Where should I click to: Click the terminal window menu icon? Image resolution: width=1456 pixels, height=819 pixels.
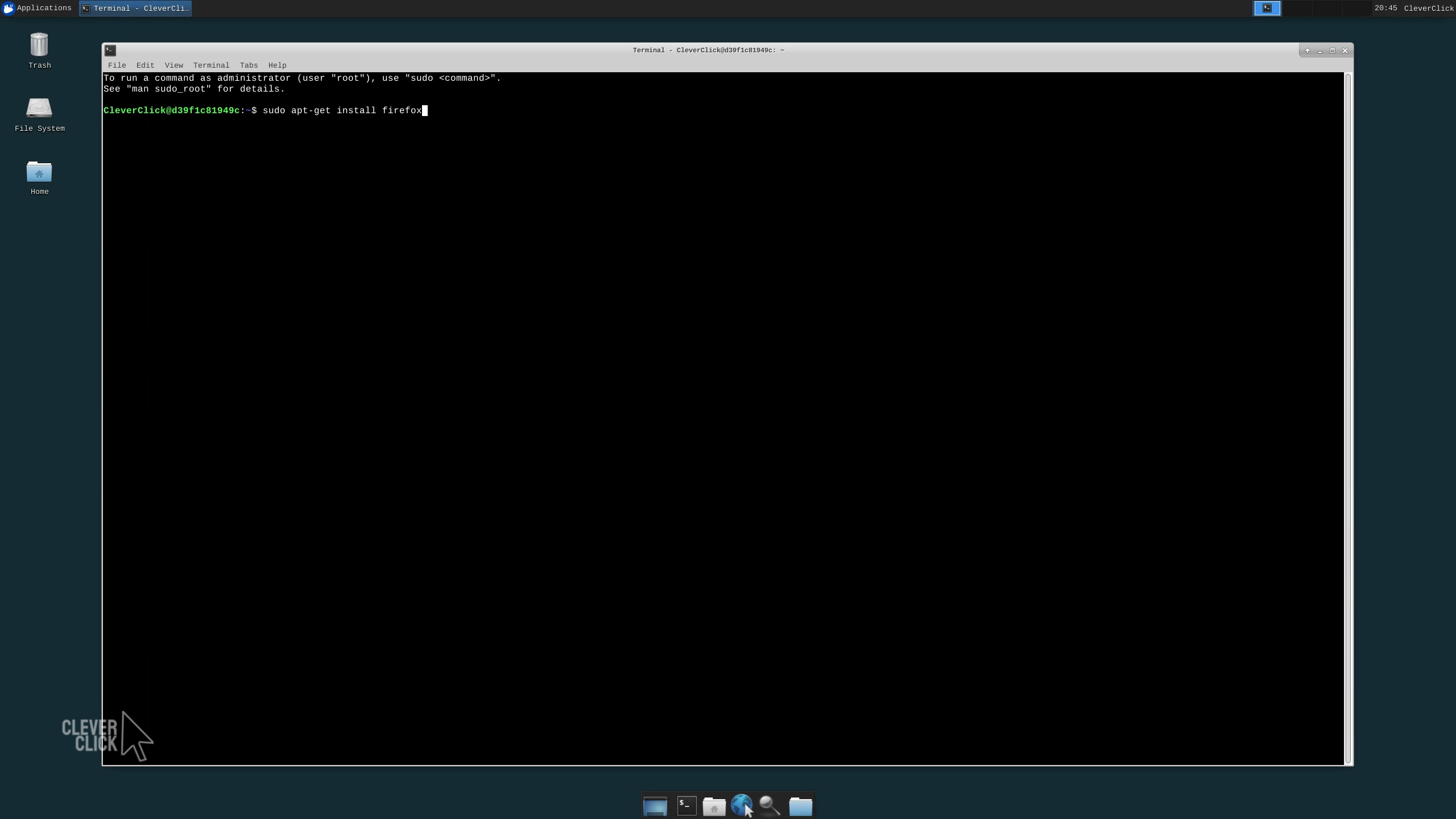point(110,51)
